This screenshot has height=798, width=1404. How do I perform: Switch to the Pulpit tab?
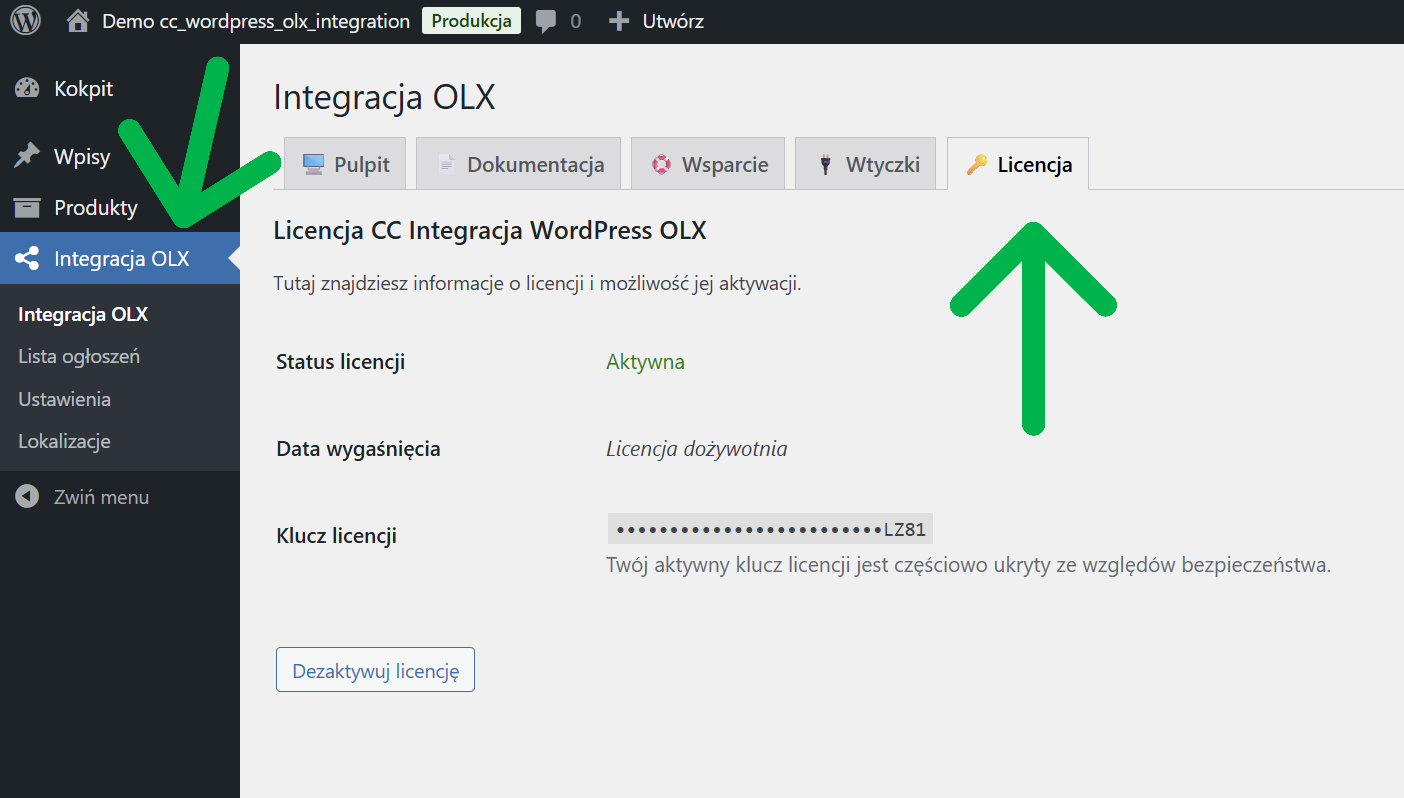point(345,164)
